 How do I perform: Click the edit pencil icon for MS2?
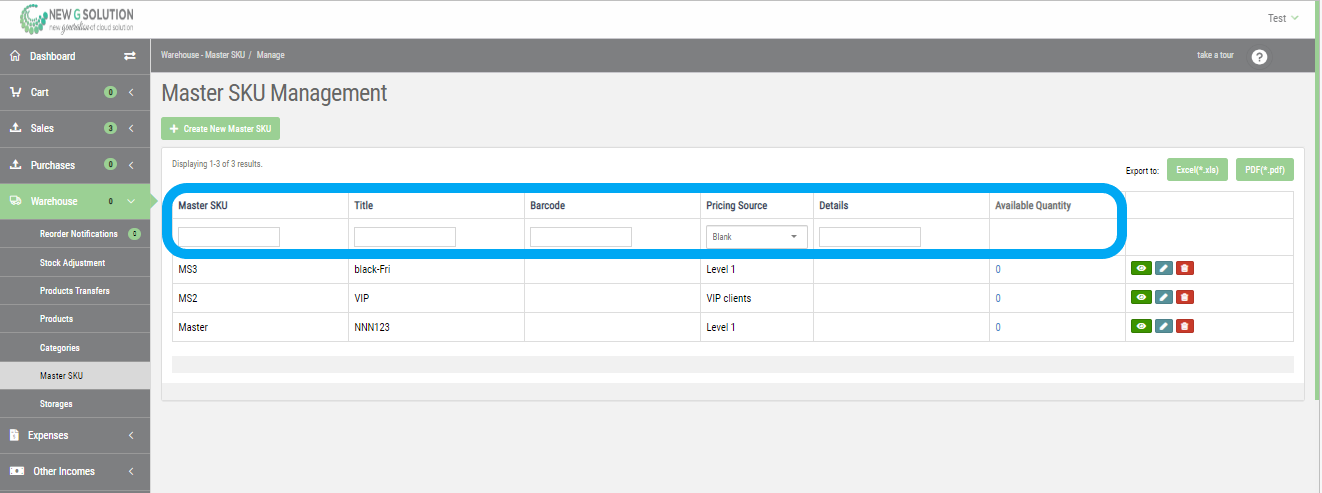1163,297
